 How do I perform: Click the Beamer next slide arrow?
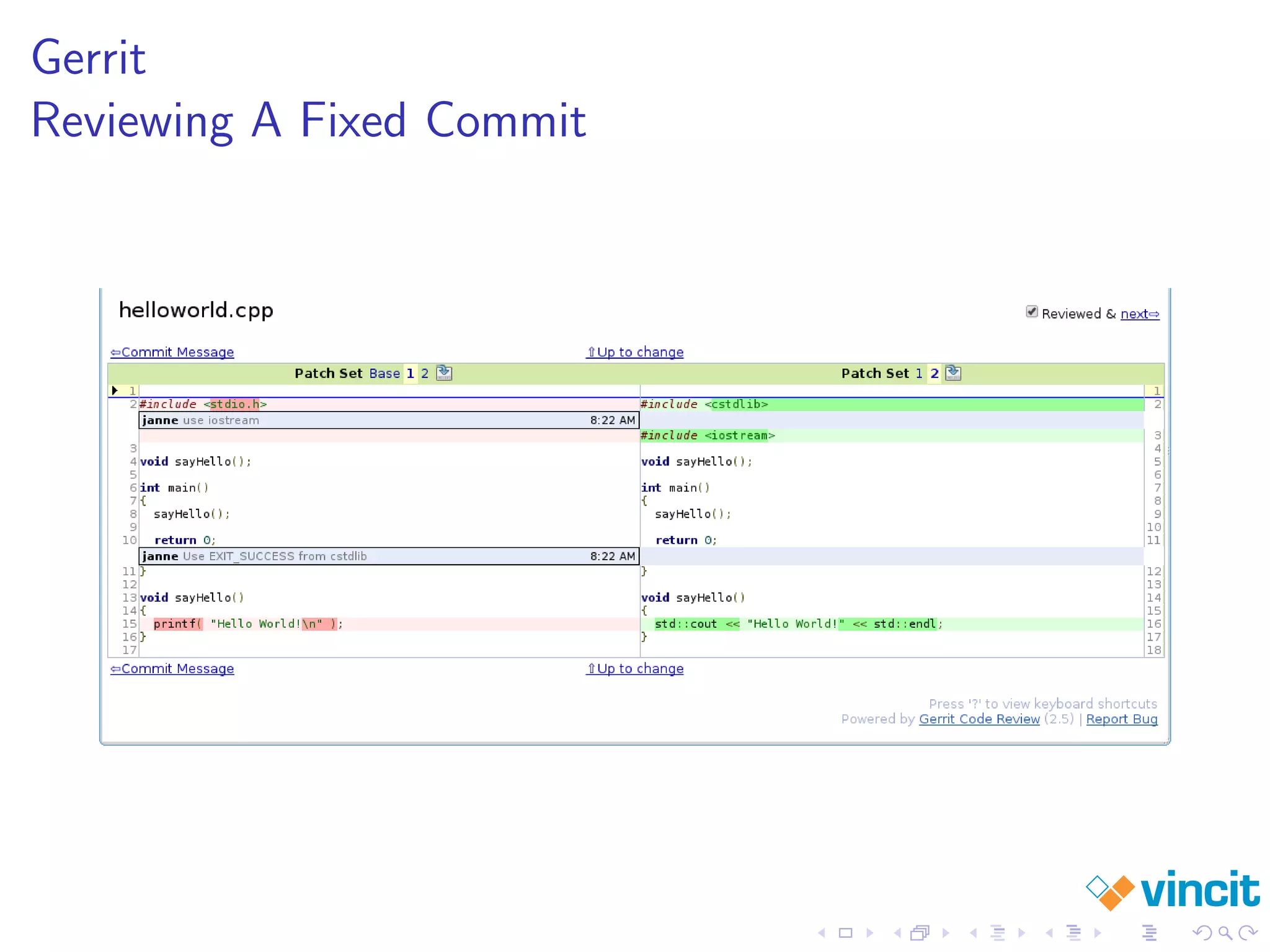(x=869, y=933)
